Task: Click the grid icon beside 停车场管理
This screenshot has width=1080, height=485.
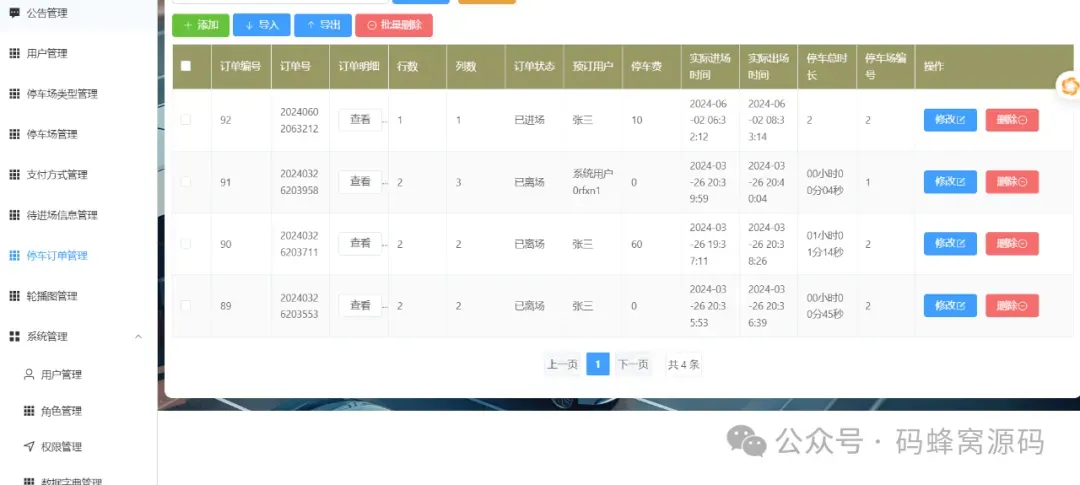Action: point(14,134)
